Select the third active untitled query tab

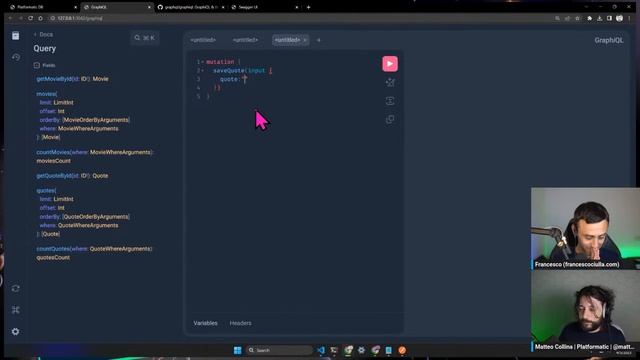click(x=287, y=40)
